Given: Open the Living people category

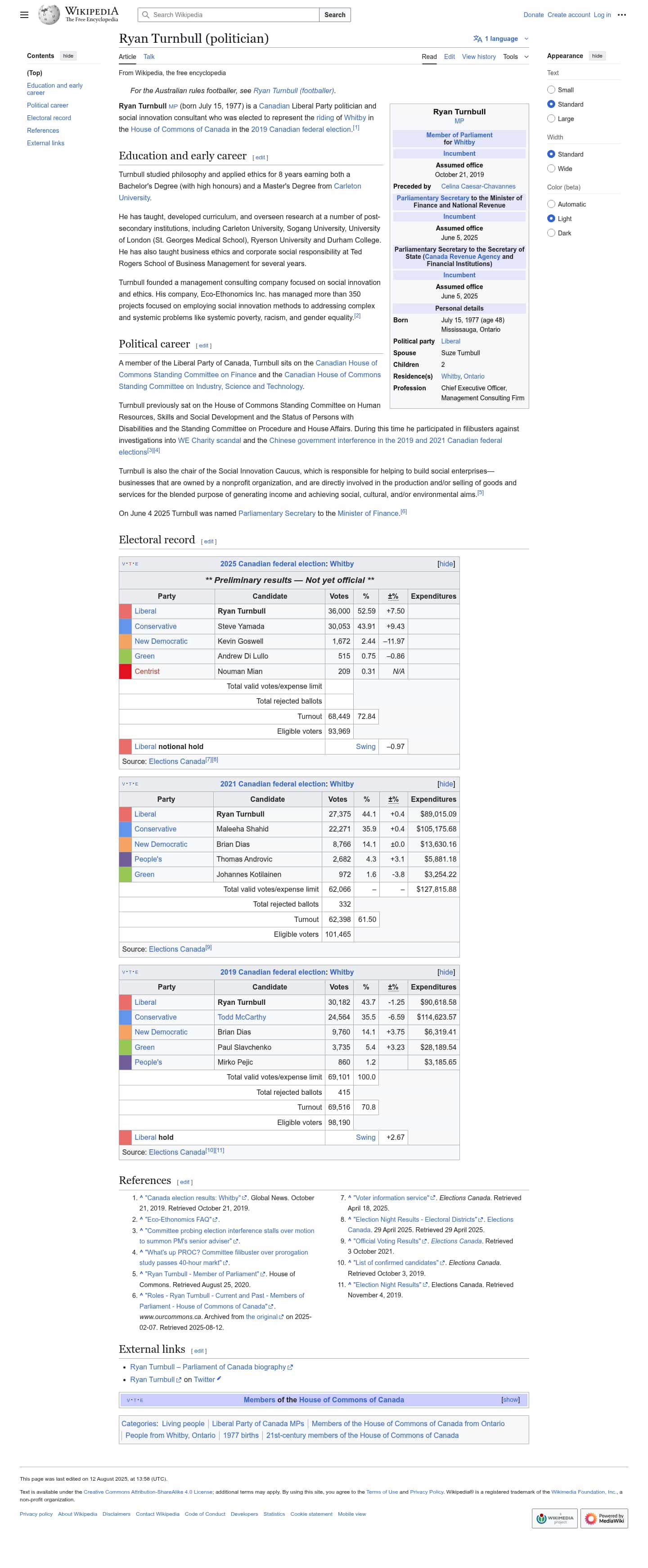Looking at the screenshot, I should 183,1423.
